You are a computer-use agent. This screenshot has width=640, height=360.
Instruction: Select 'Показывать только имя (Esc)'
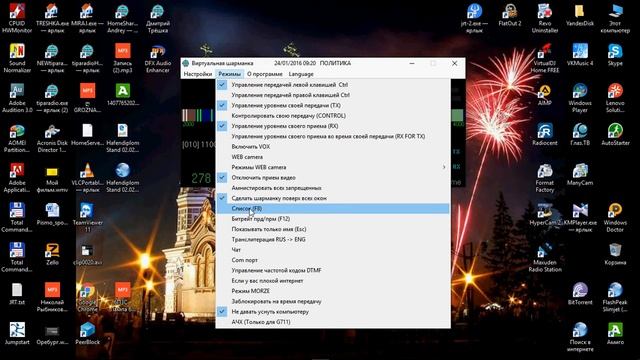[x=333, y=229]
